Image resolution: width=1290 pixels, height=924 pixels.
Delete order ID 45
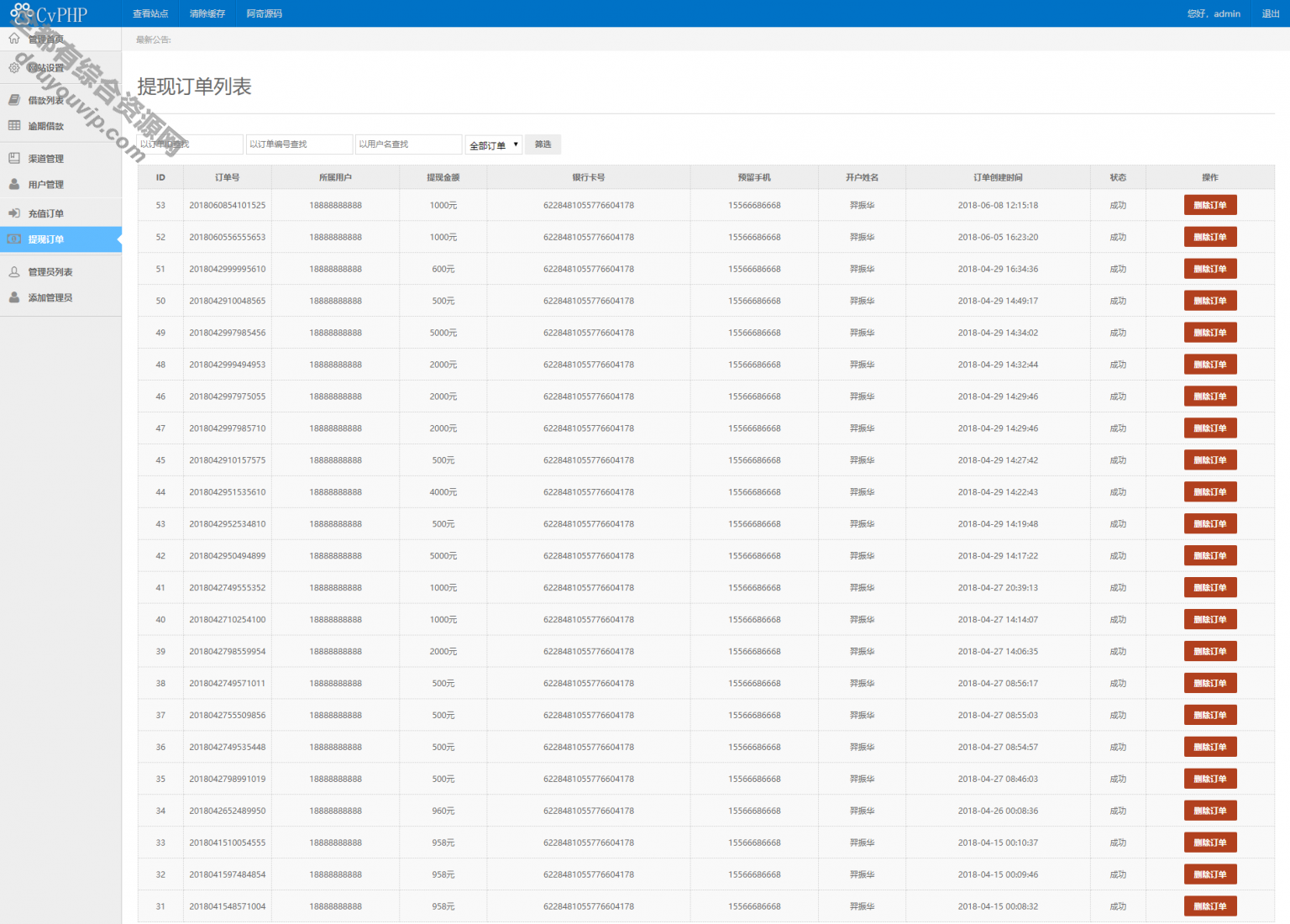point(1210,460)
